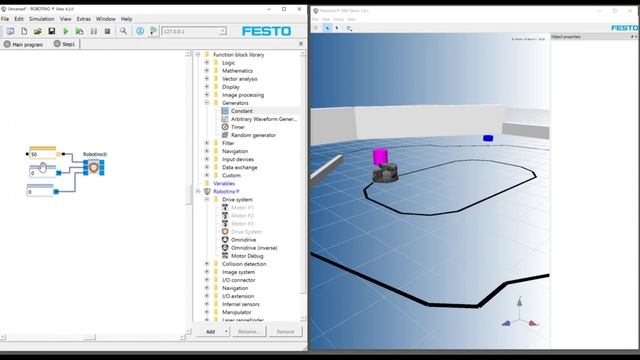This screenshot has width=640, height=360.
Task: Switch to the Main program tab
Action: [24, 44]
